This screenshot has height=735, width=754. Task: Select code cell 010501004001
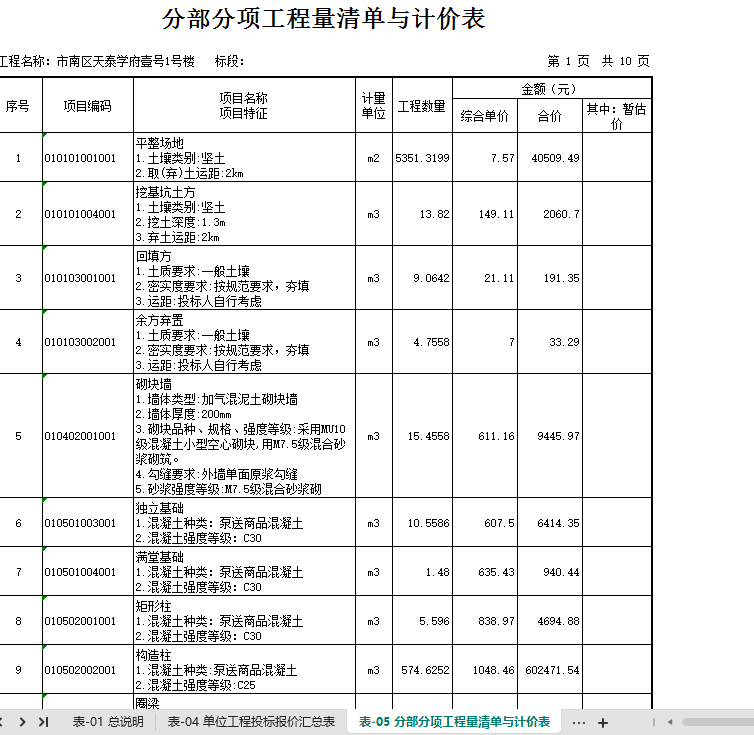pos(88,571)
